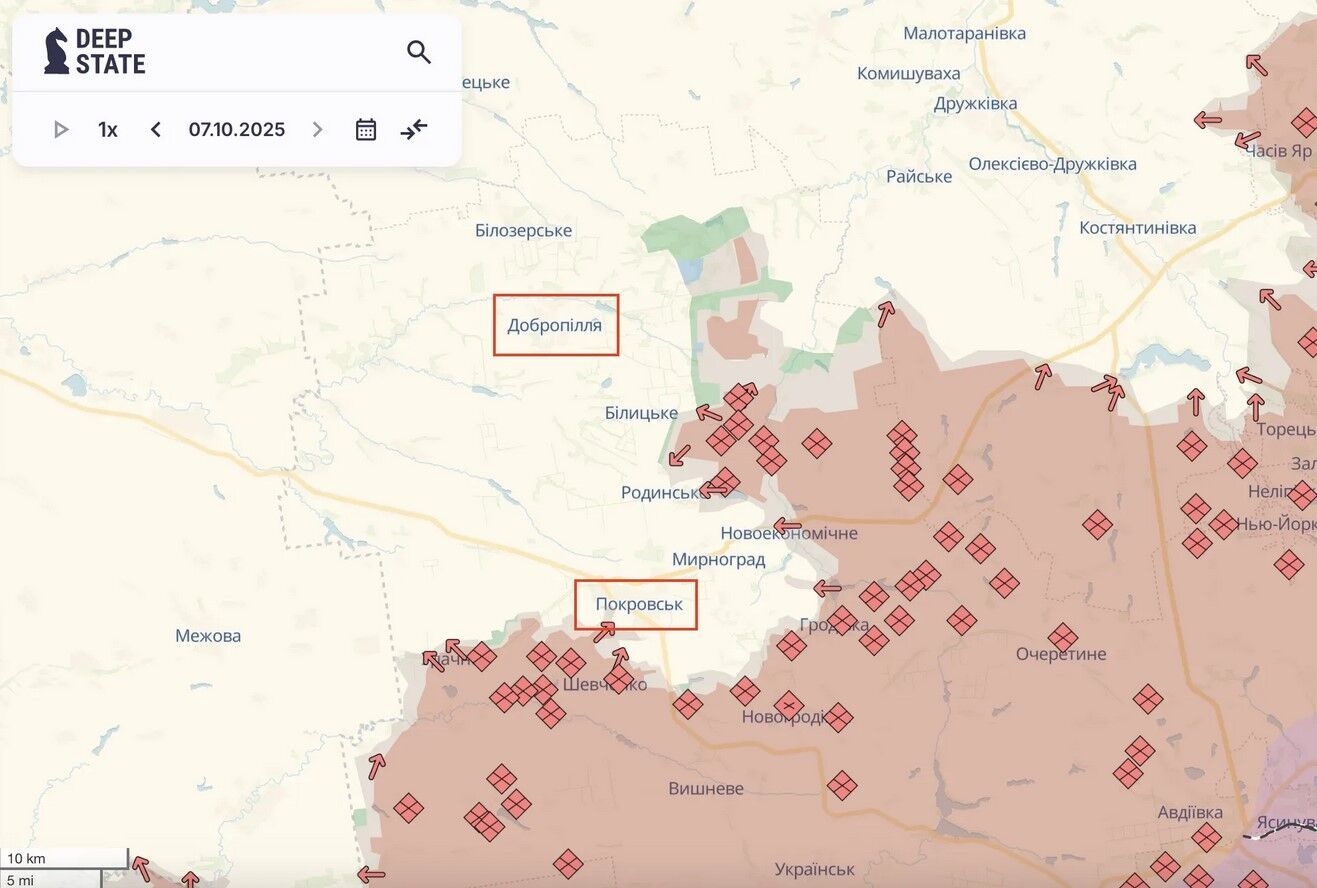Toggle playback speed from 1x

(107, 128)
